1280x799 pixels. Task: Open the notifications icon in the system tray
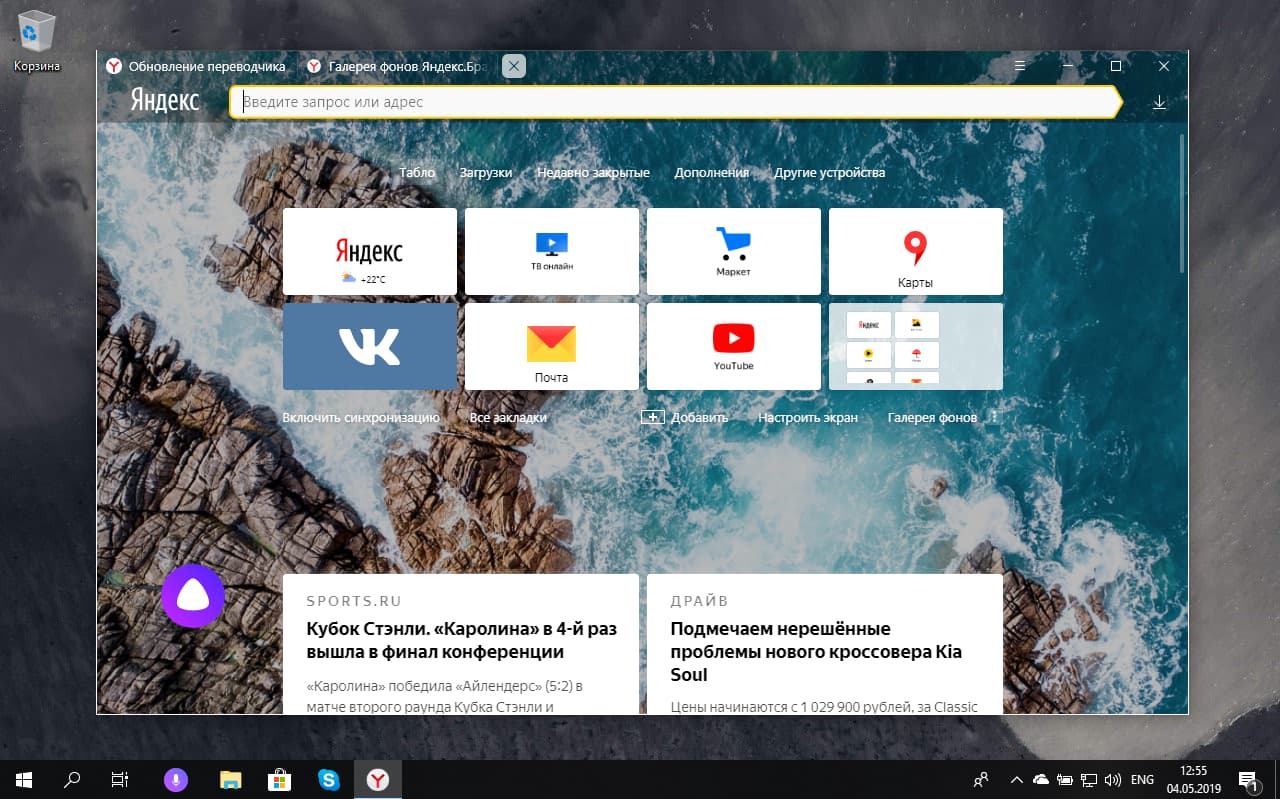1247,779
